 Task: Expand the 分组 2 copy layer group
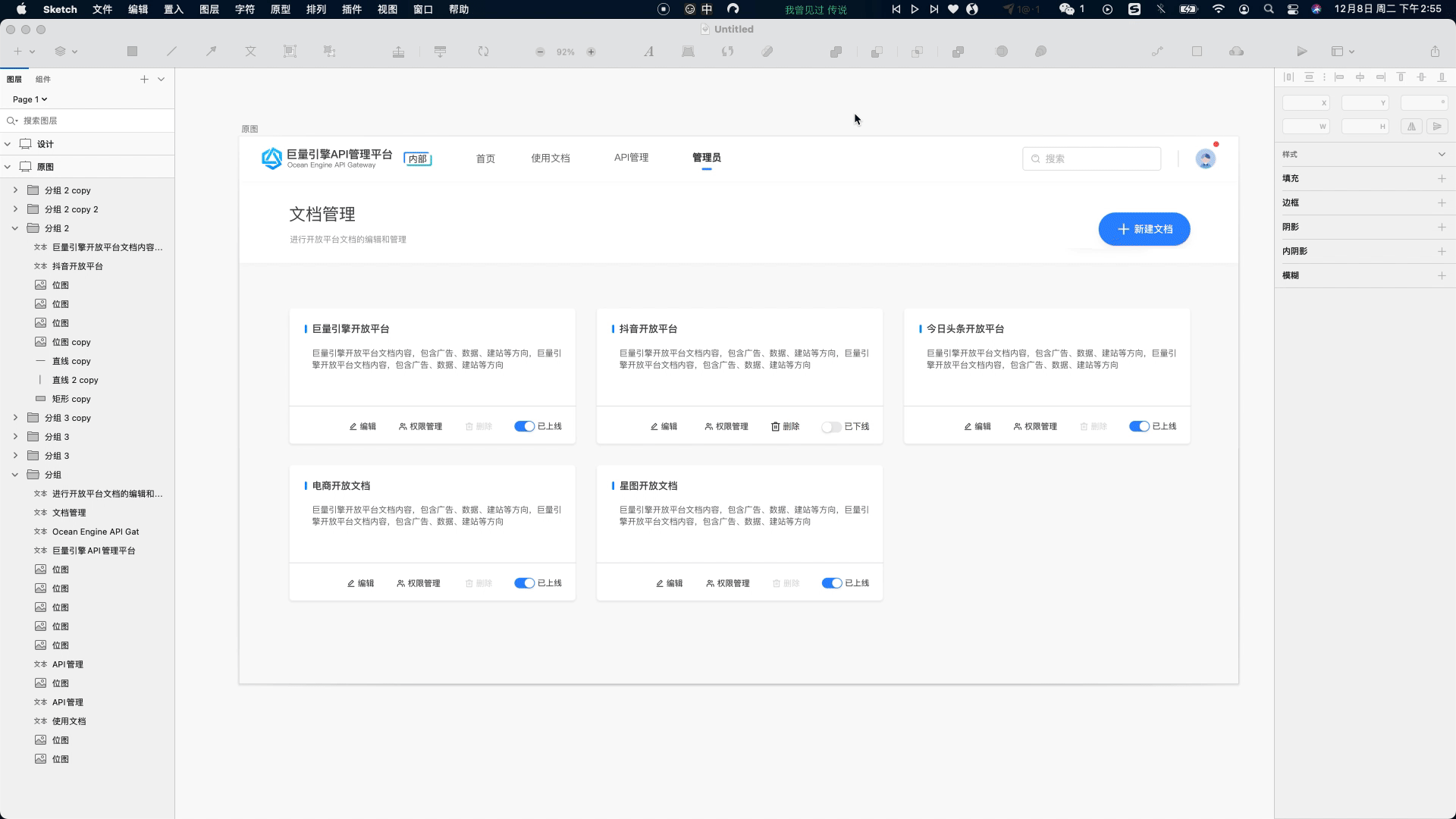pos(15,190)
